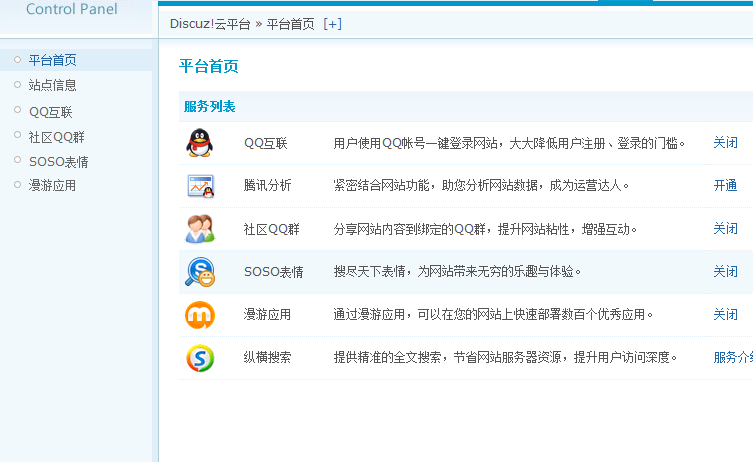Open 站点信息 in the sidebar menu

(52, 85)
